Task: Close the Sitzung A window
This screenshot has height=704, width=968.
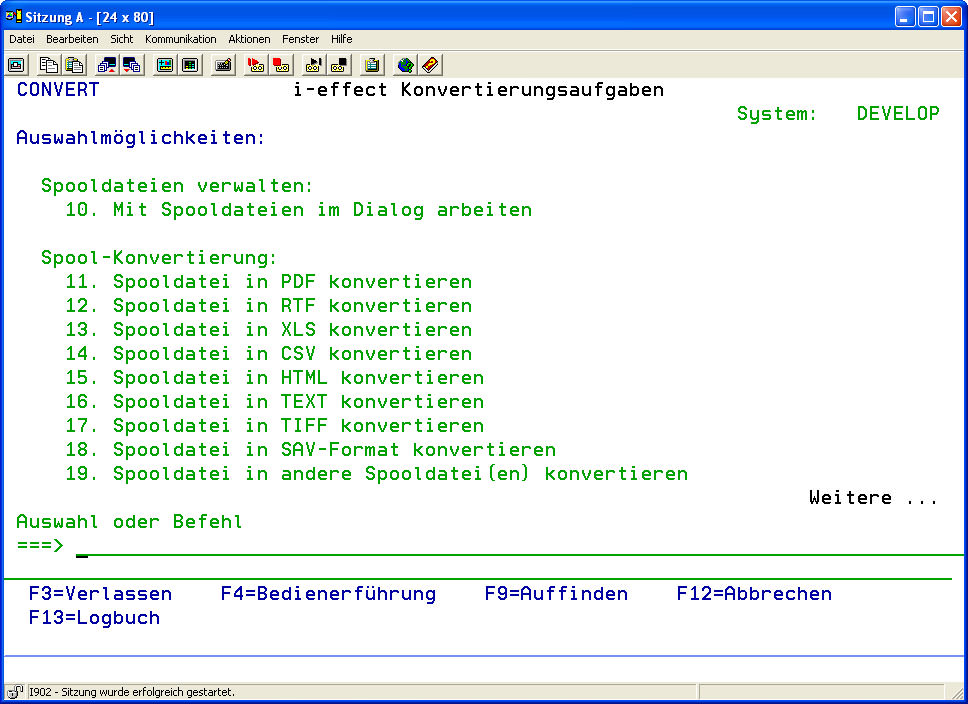Action: point(951,17)
